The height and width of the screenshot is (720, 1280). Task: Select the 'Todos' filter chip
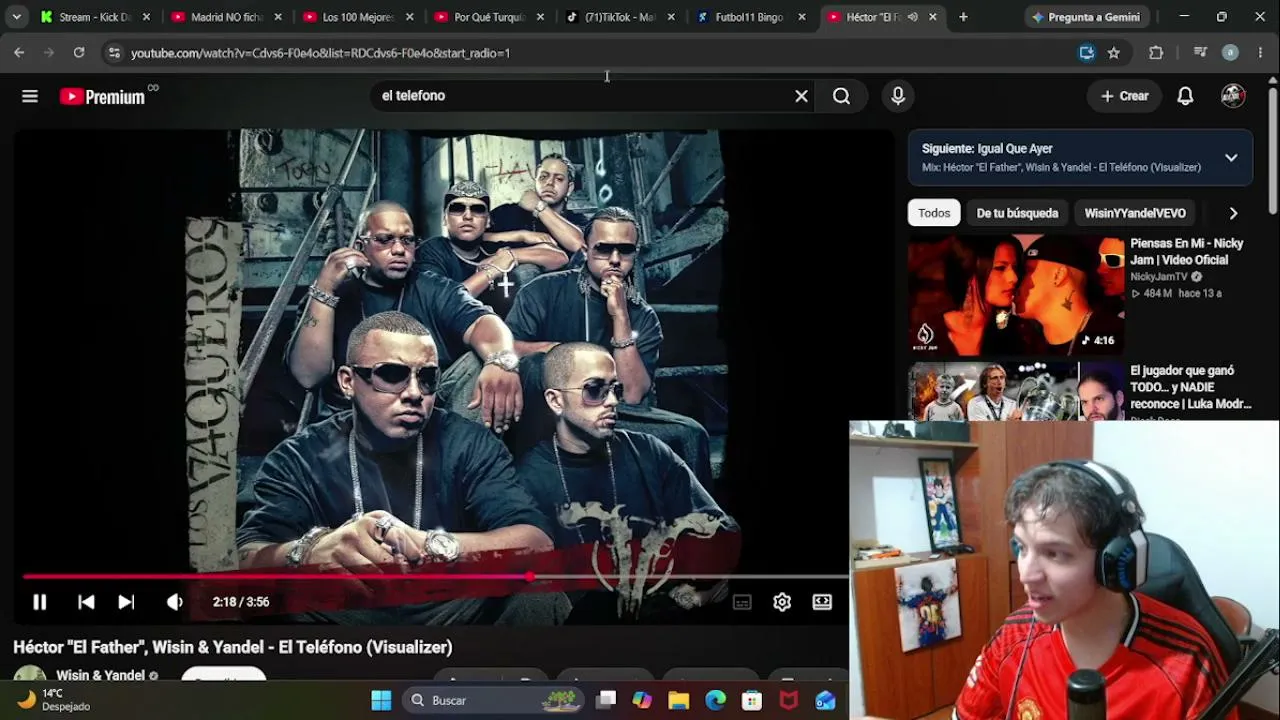[934, 213]
